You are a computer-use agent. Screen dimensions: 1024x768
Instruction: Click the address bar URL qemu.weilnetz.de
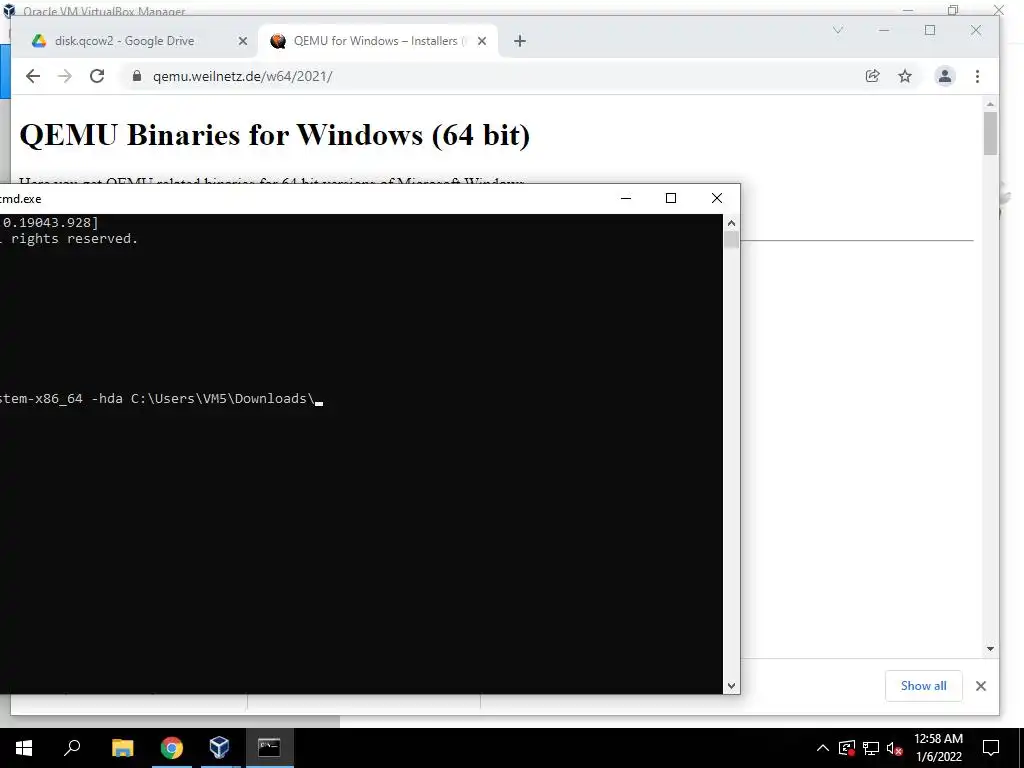coord(242,76)
